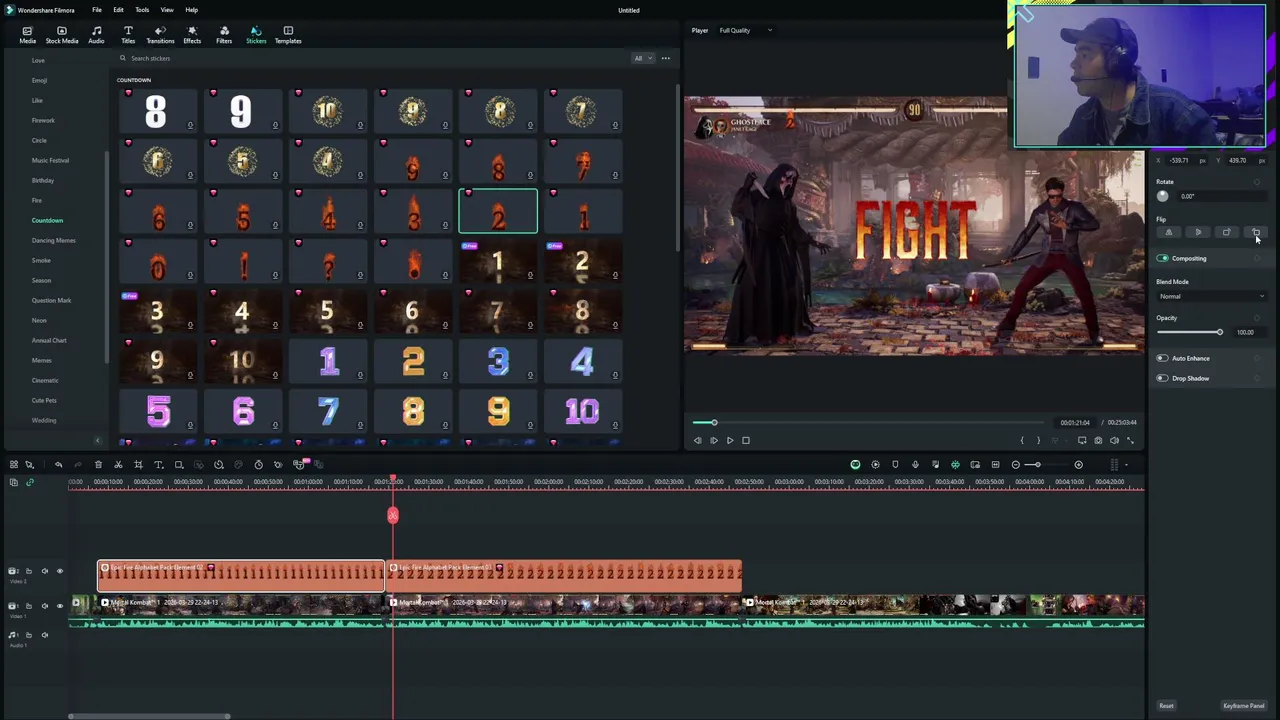The width and height of the screenshot is (1280, 720).
Task: Select the Neon sticker category
Action: pyautogui.click(x=39, y=320)
